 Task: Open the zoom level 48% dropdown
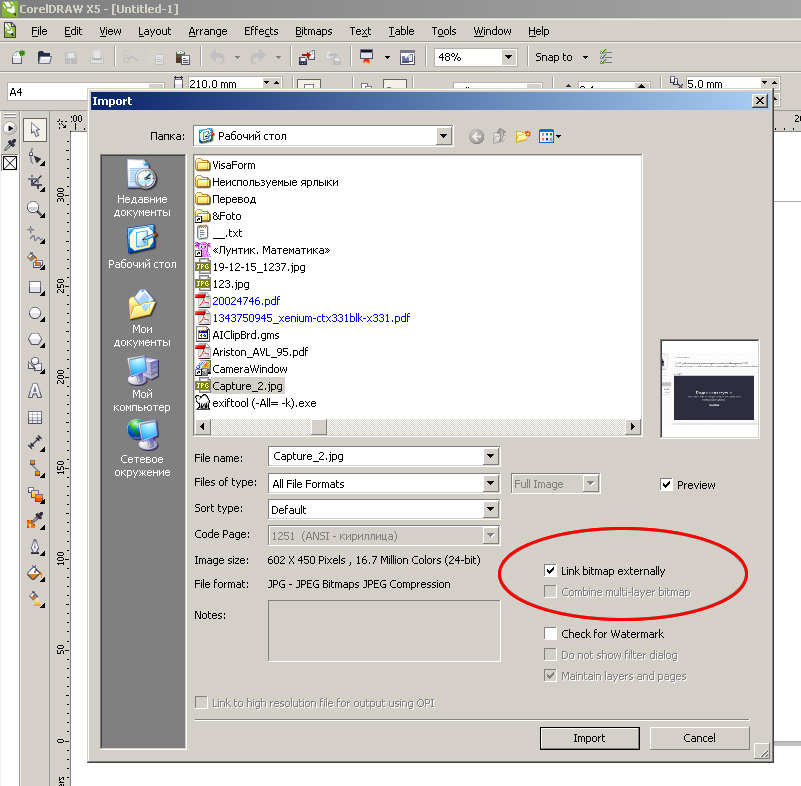pyautogui.click(x=508, y=57)
